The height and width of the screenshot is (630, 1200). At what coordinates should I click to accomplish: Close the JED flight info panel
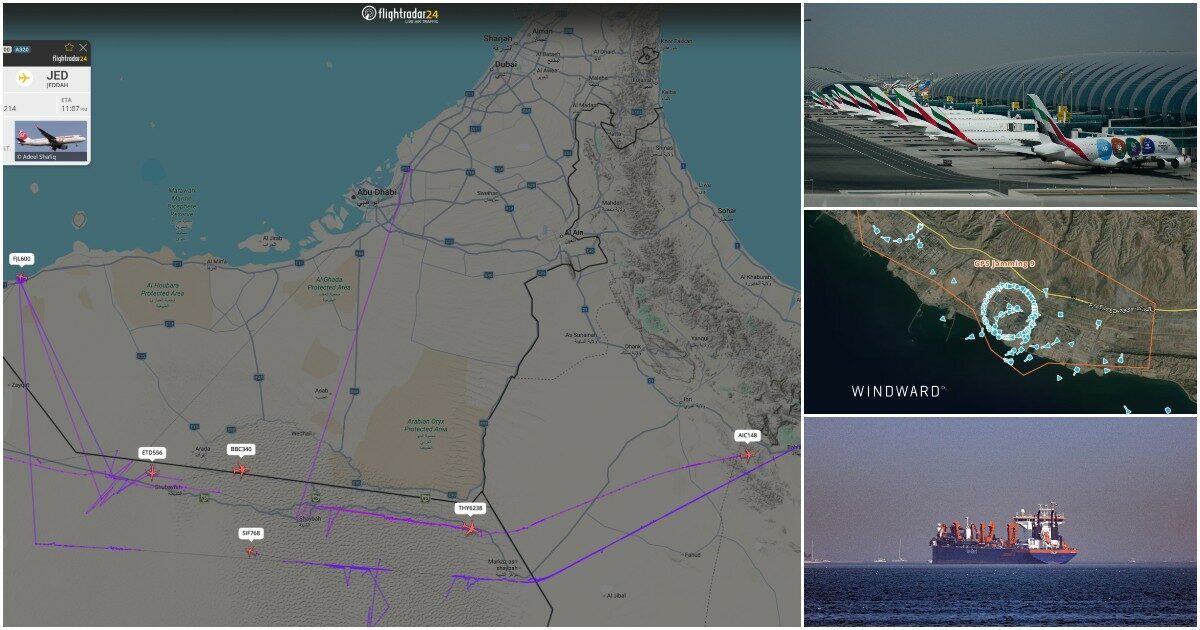pyautogui.click(x=83, y=47)
